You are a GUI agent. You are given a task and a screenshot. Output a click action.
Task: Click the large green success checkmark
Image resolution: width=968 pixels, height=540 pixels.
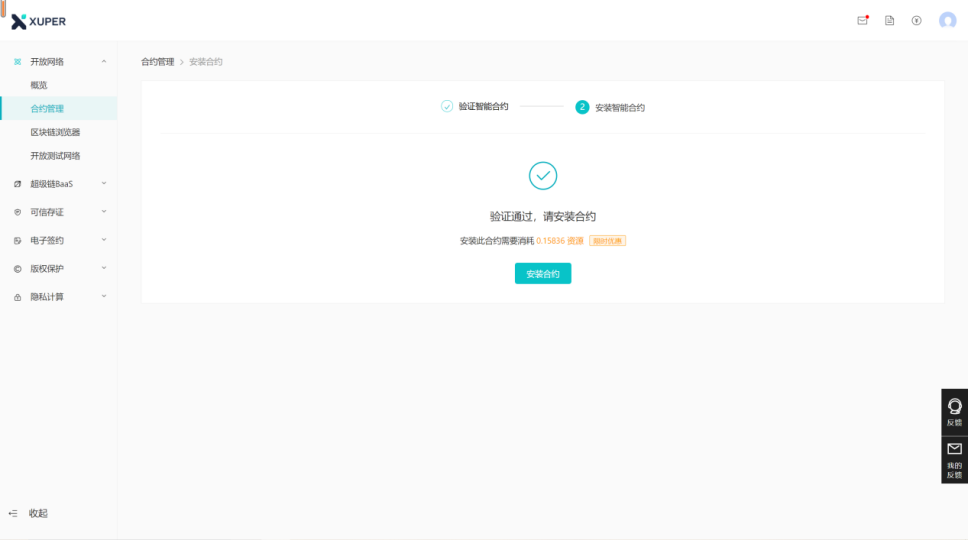click(x=543, y=176)
